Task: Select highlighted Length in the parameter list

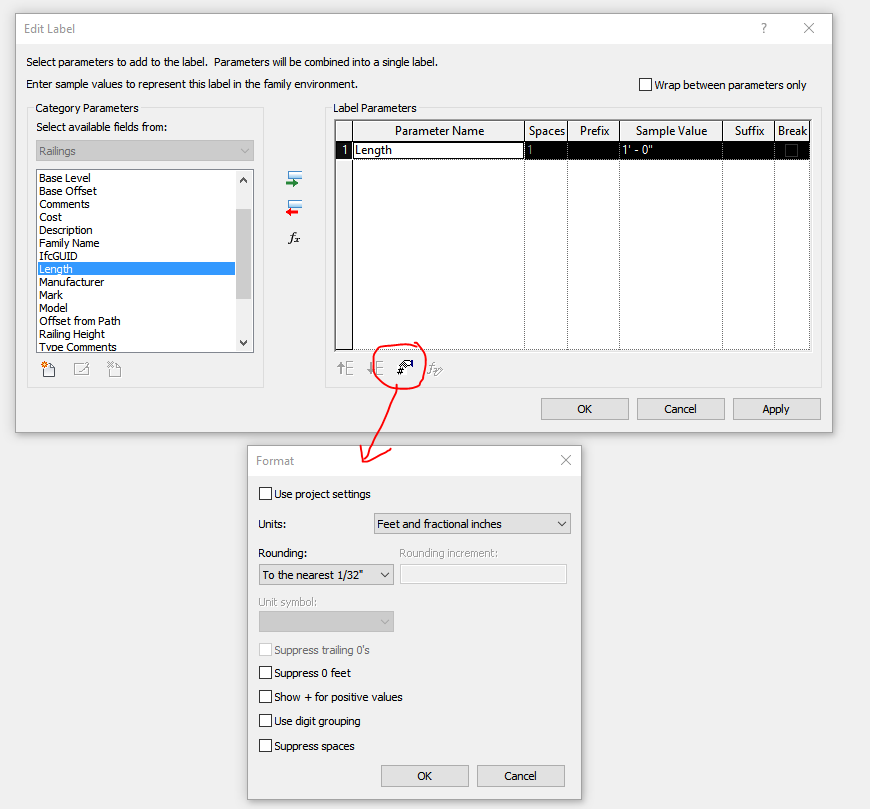Action: click(136, 269)
